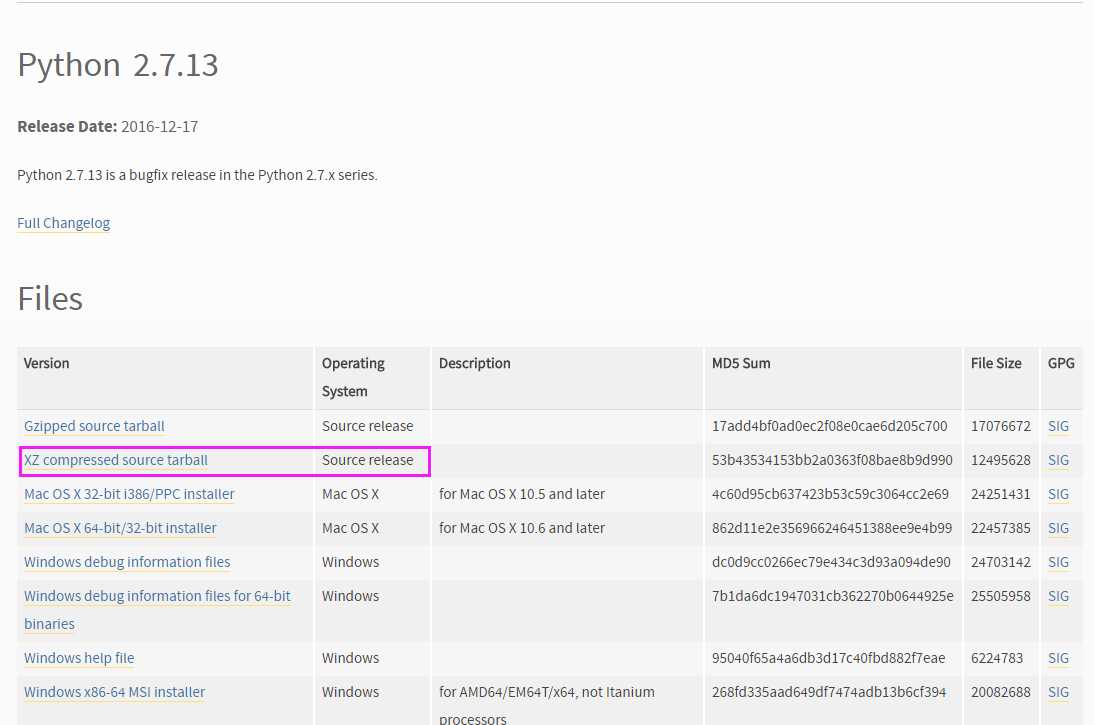Click the Files section heading
Viewport: 1094px width, 725px height.
50,299
